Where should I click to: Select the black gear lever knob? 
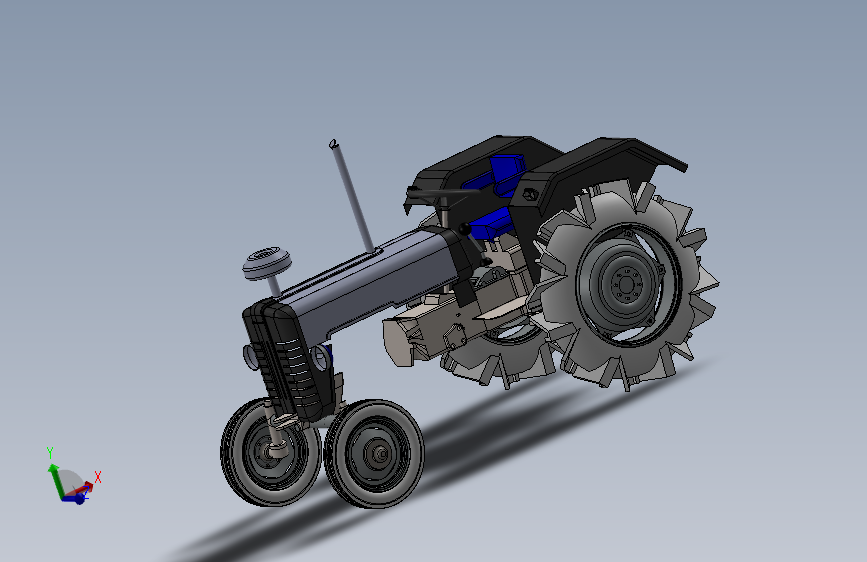464,228
